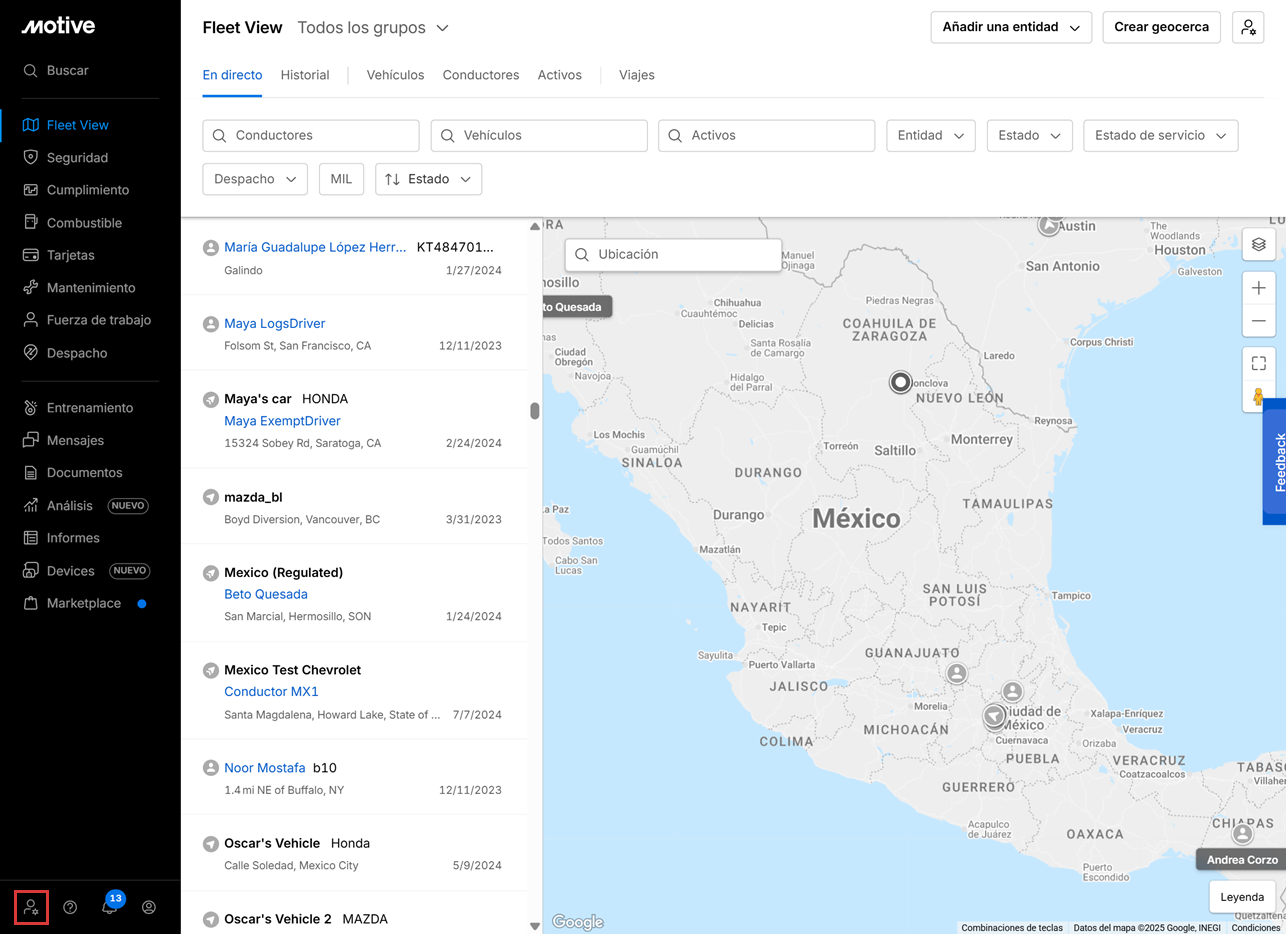1286x934 pixels.
Task: Click the help question mark icon
Action: point(70,907)
